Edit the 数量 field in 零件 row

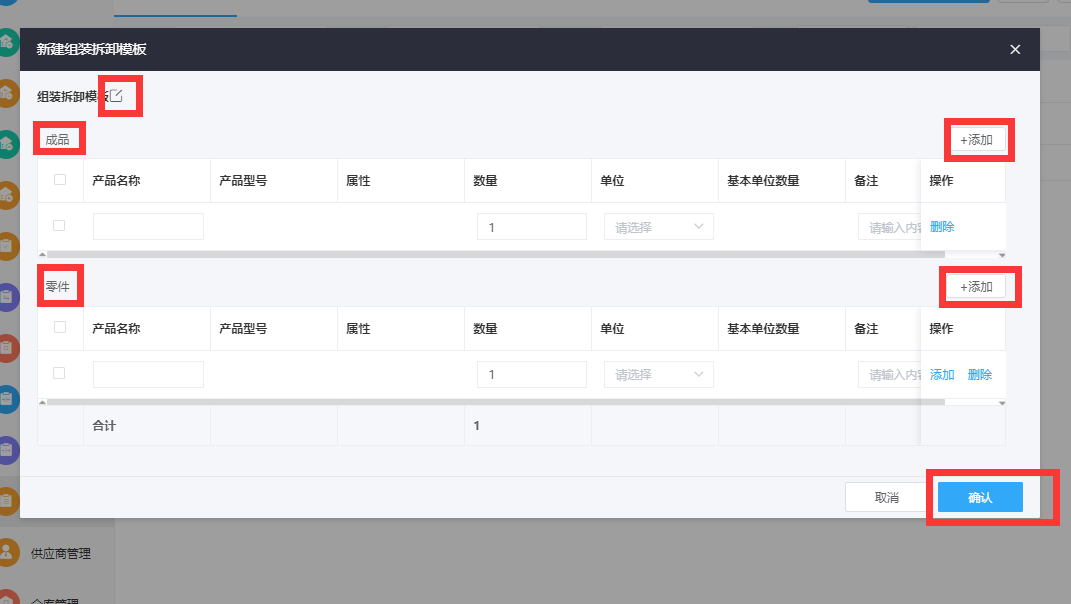pos(531,374)
